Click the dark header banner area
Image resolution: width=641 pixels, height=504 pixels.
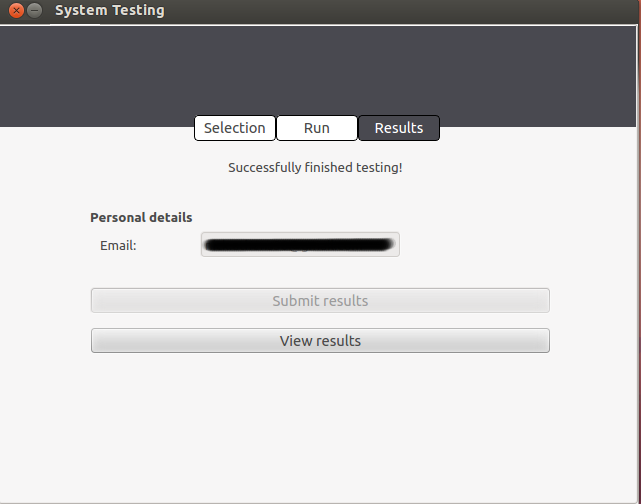coord(320,70)
